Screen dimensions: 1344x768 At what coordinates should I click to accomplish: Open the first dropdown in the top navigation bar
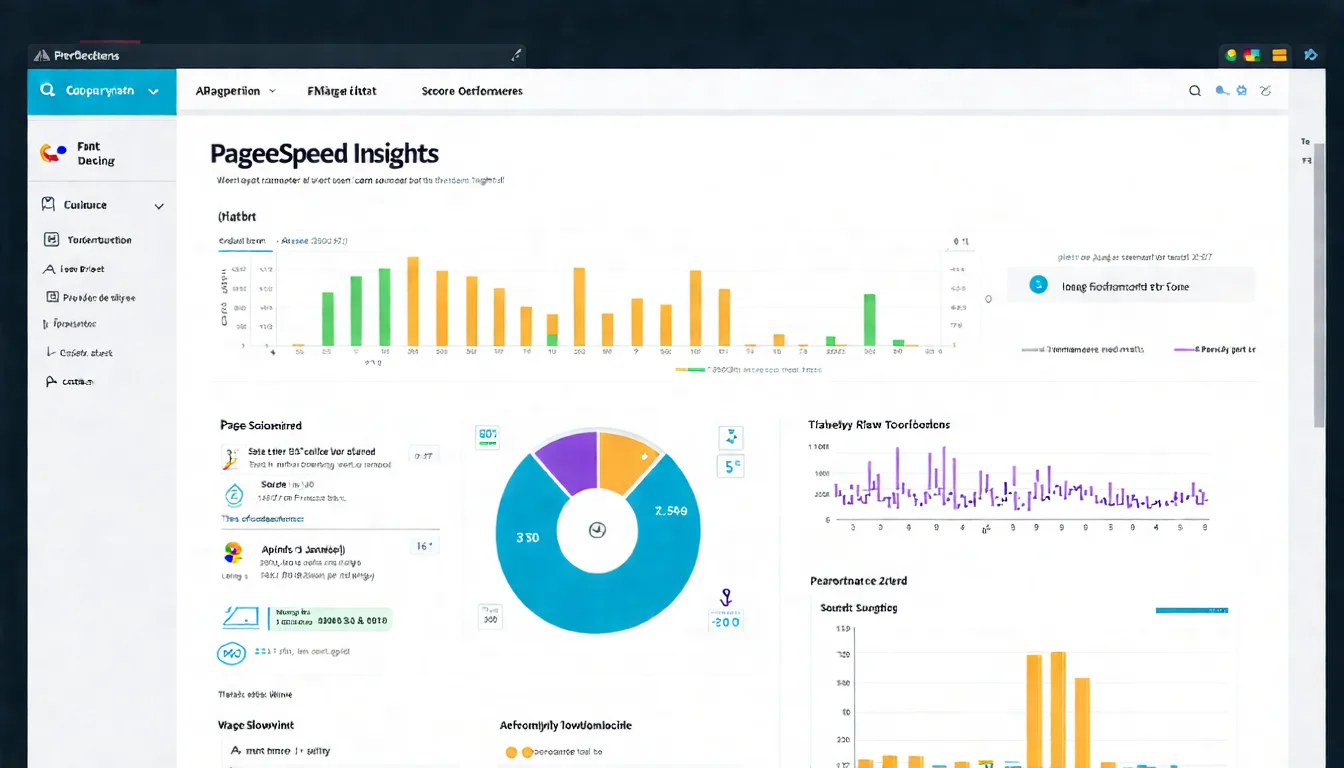pyautogui.click(x=234, y=90)
